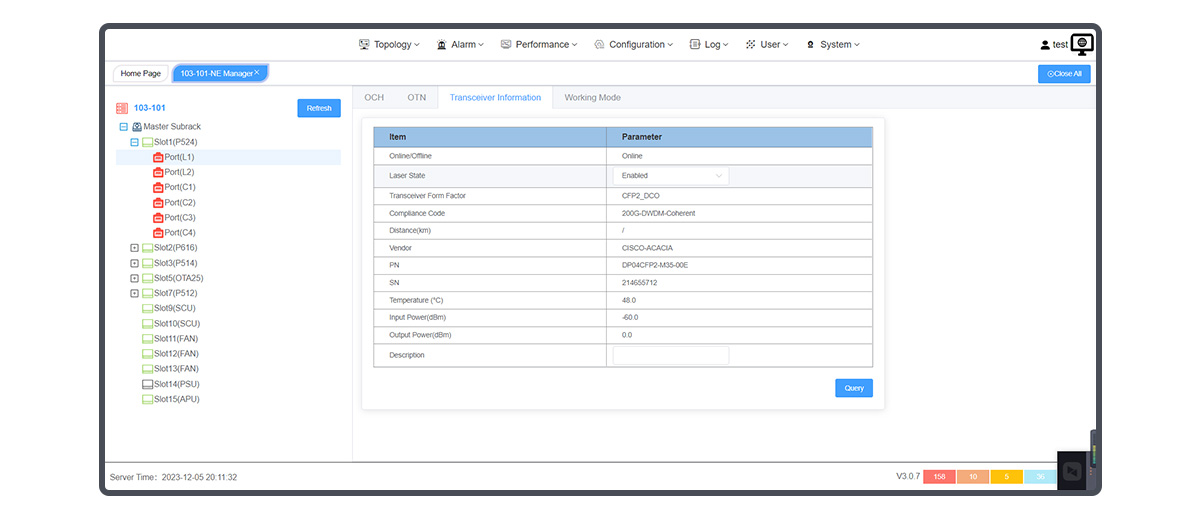Click the Compliance Code 200G-DWDM-Coherent value

point(658,213)
